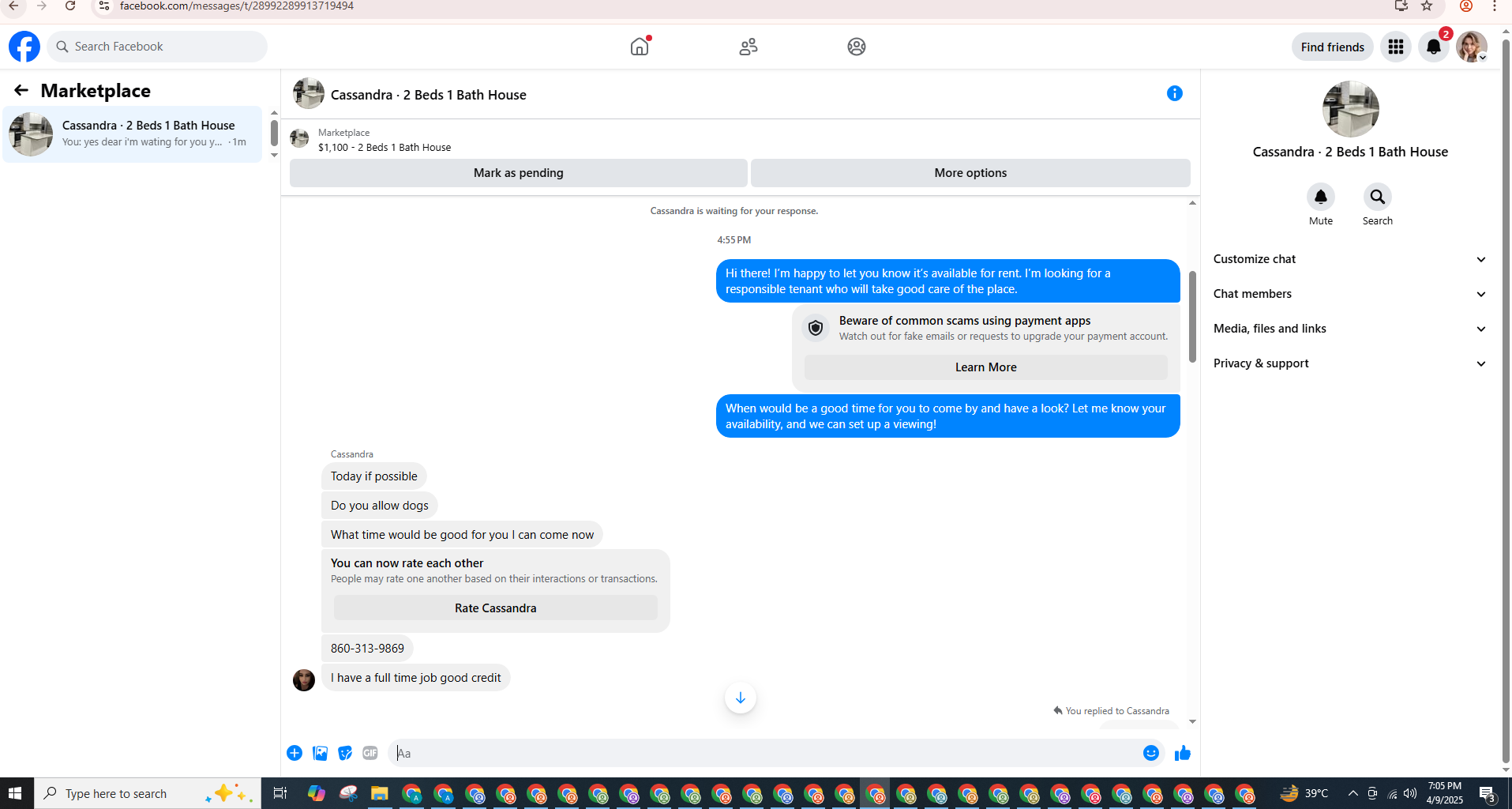
Task: Open the Groups icon in top navigation
Action: 857,47
